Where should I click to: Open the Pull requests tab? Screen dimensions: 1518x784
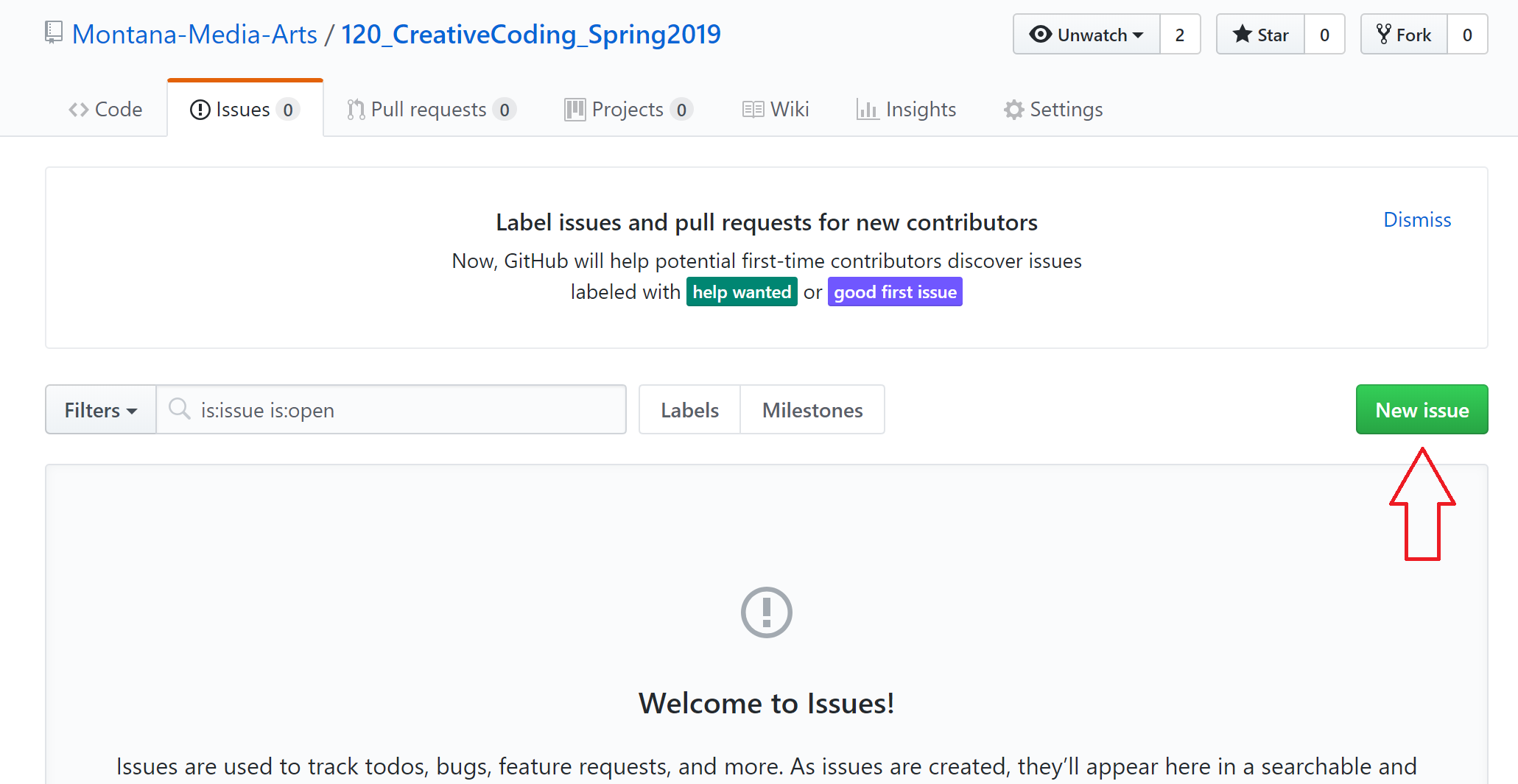(431, 110)
